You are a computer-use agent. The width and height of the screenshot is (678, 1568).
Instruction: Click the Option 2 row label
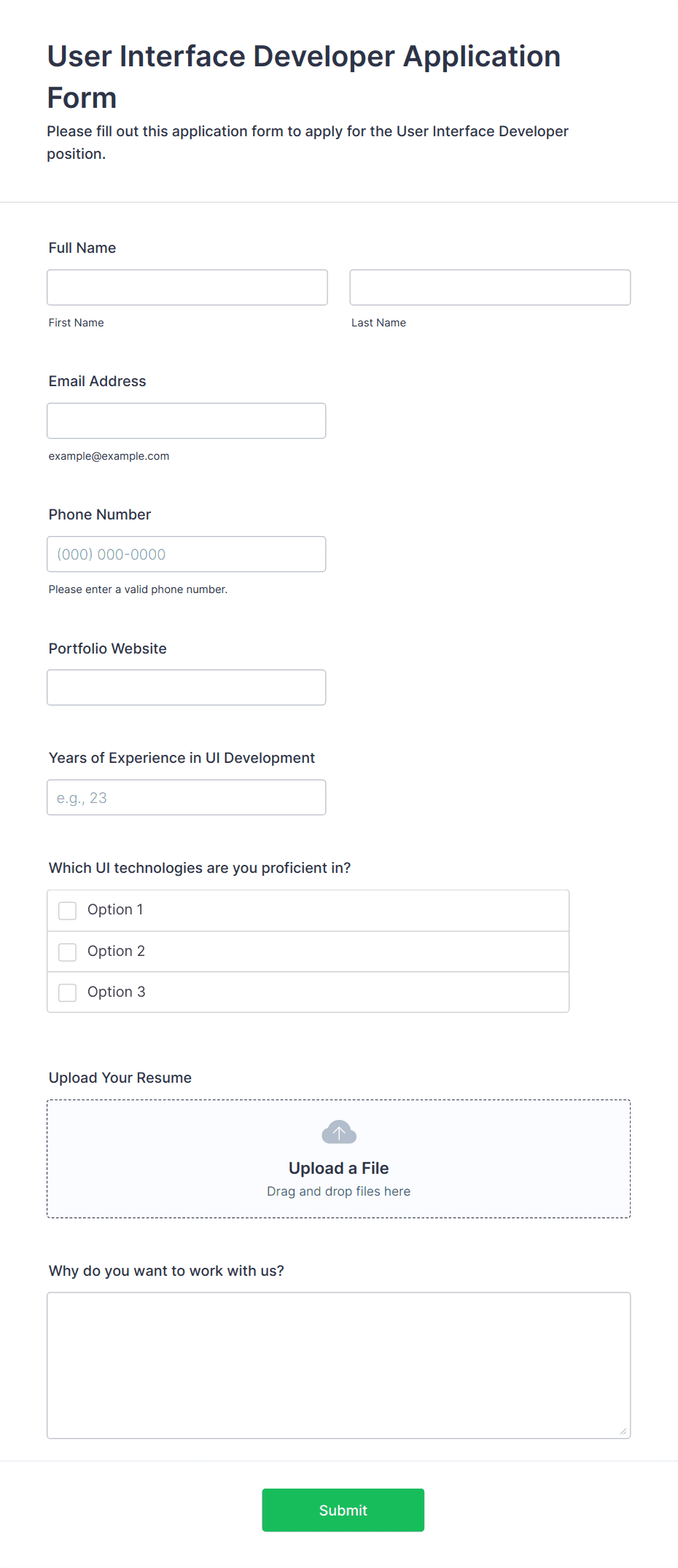point(116,951)
